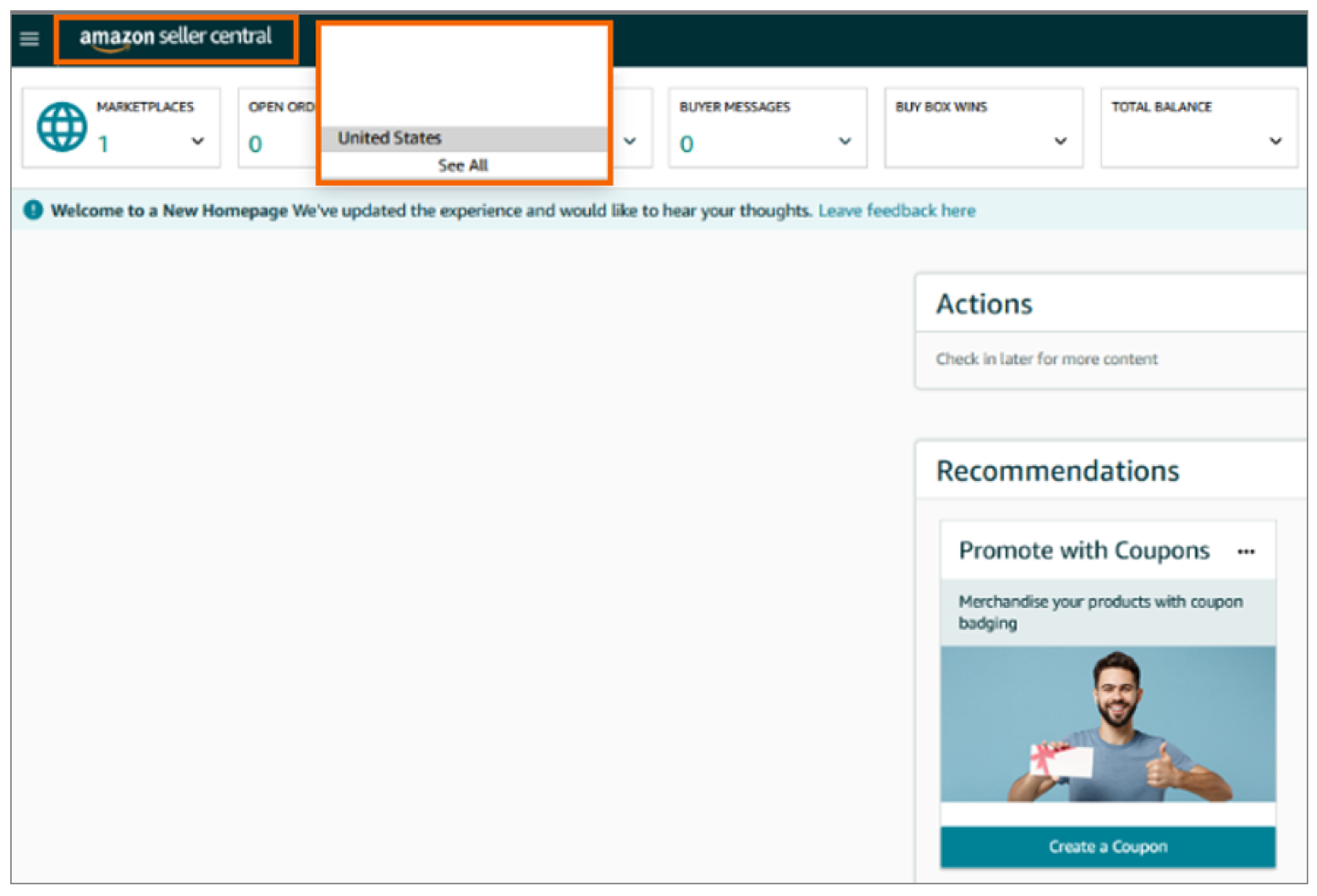Click See All in the marketplace menu
The width and height of the screenshot is (1317, 896).
pyautogui.click(x=463, y=165)
